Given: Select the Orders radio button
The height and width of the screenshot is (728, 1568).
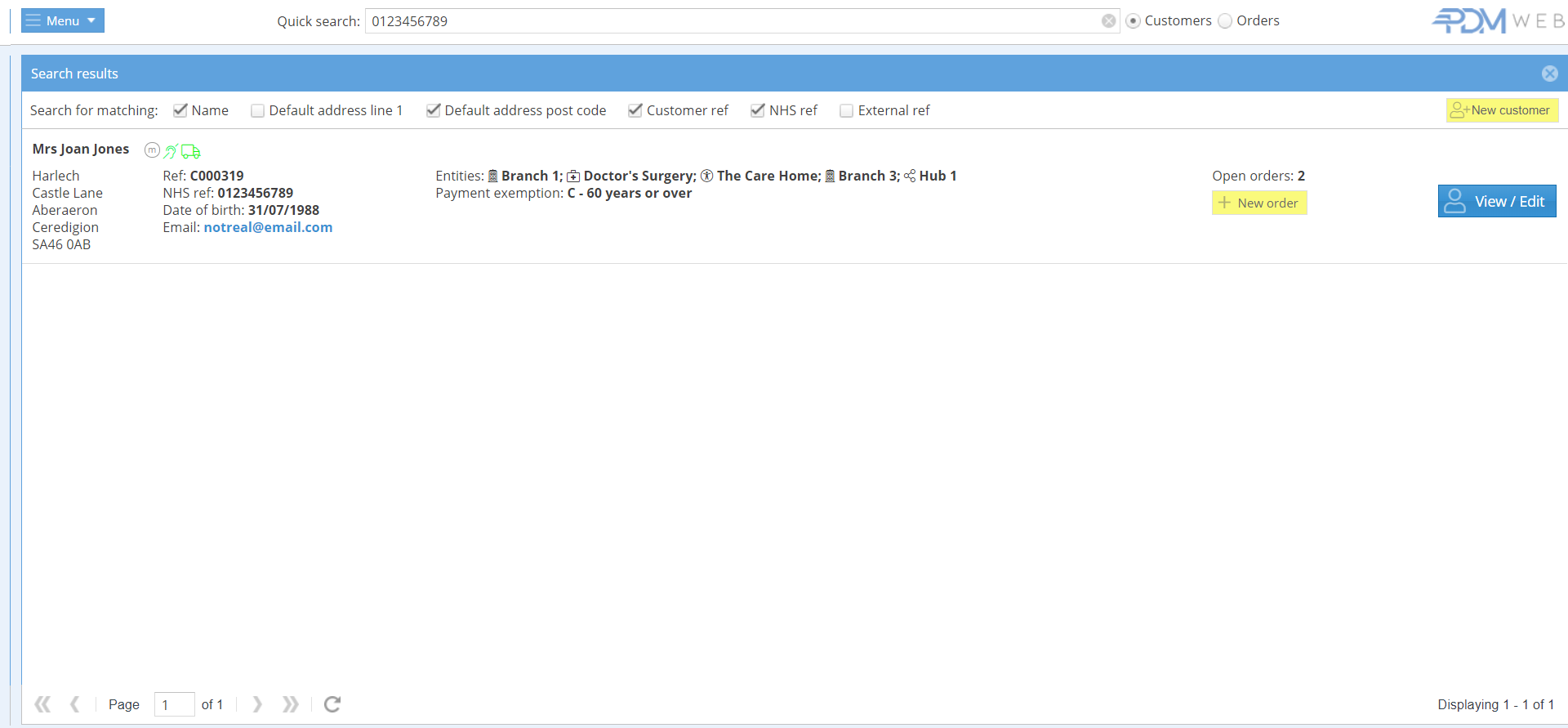Looking at the screenshot, I should tap(1225, 21).
